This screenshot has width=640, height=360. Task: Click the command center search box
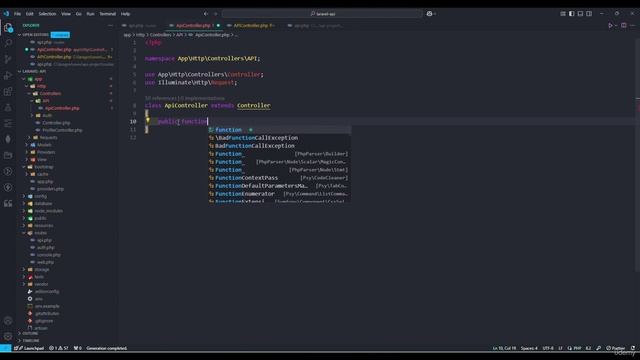(x=322, y=13)
